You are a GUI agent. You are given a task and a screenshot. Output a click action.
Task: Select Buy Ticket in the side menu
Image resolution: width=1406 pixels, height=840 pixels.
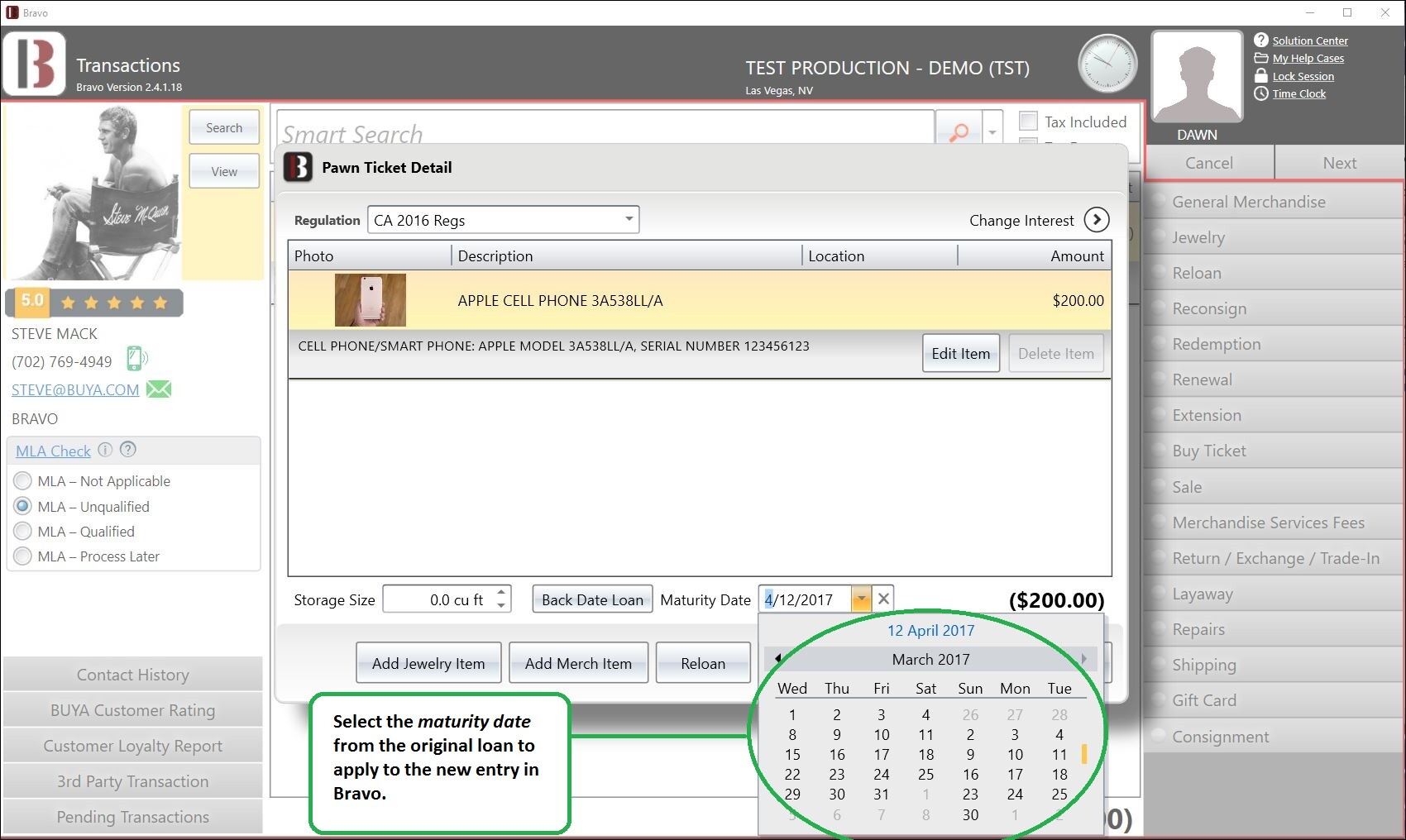[x=1275, y=451]
